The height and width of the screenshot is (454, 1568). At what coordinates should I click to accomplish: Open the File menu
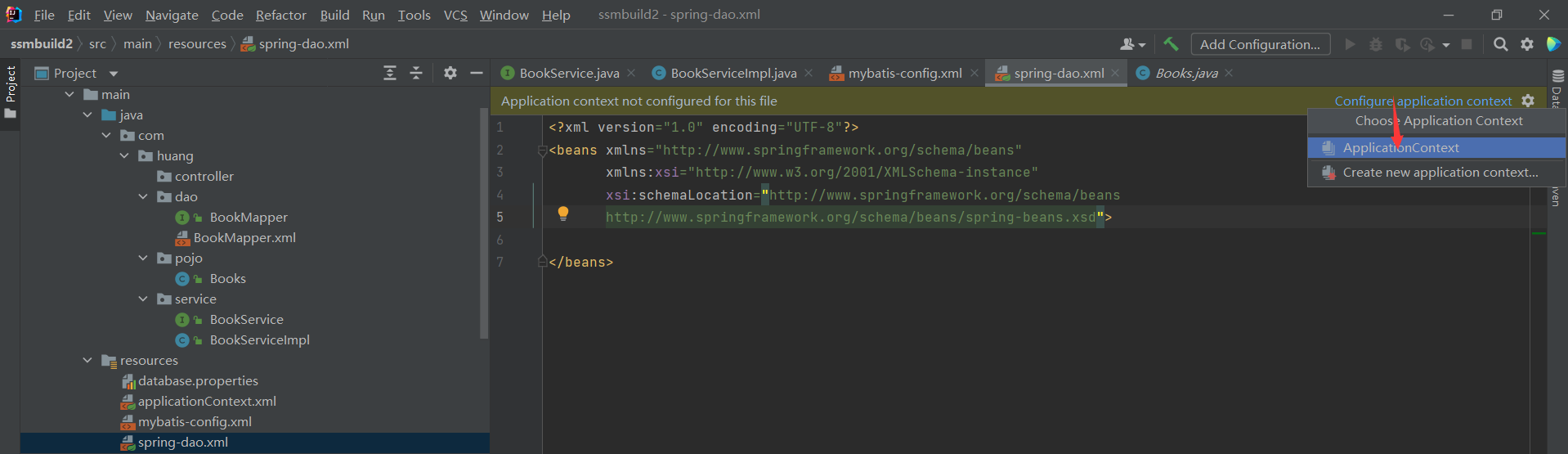pyautogui.click(x=44, y=15)
